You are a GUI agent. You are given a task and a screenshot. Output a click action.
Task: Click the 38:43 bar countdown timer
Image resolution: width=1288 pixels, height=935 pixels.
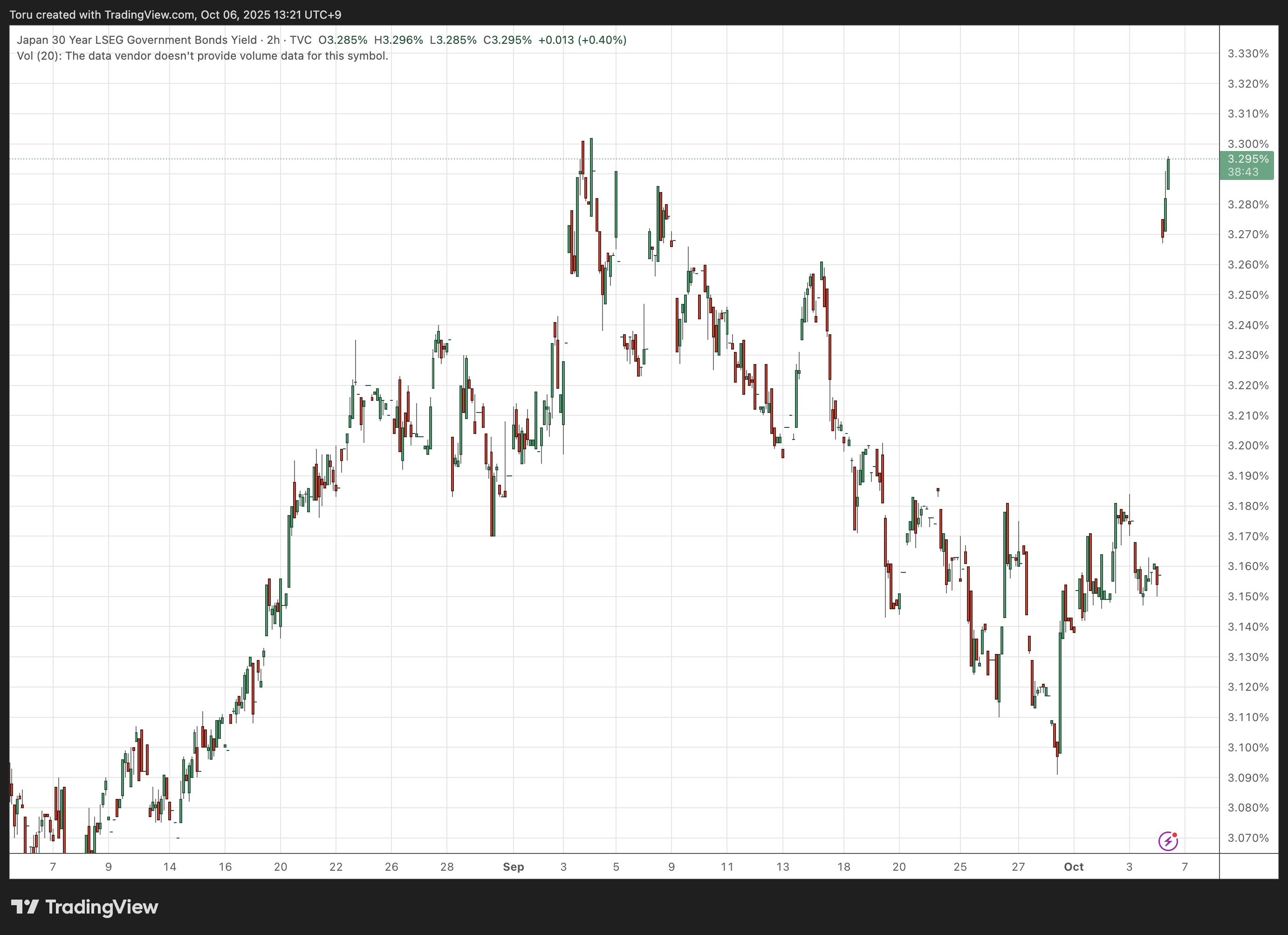1243,172
